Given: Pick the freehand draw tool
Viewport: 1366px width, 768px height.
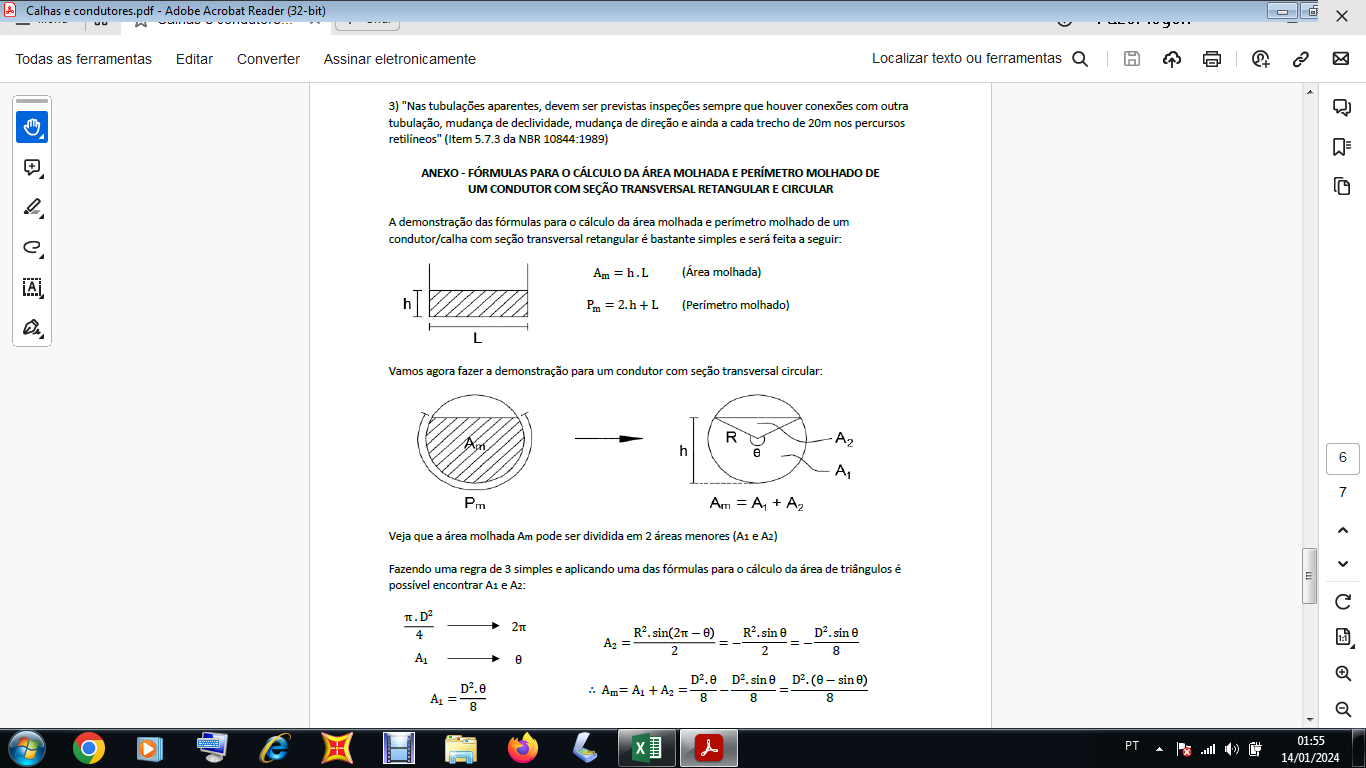Looking at the screenshot, I should [x=32, y=248].
